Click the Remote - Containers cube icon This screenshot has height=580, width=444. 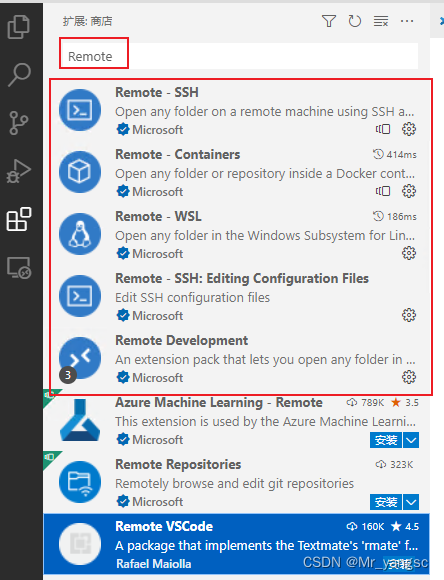point(80,172)
